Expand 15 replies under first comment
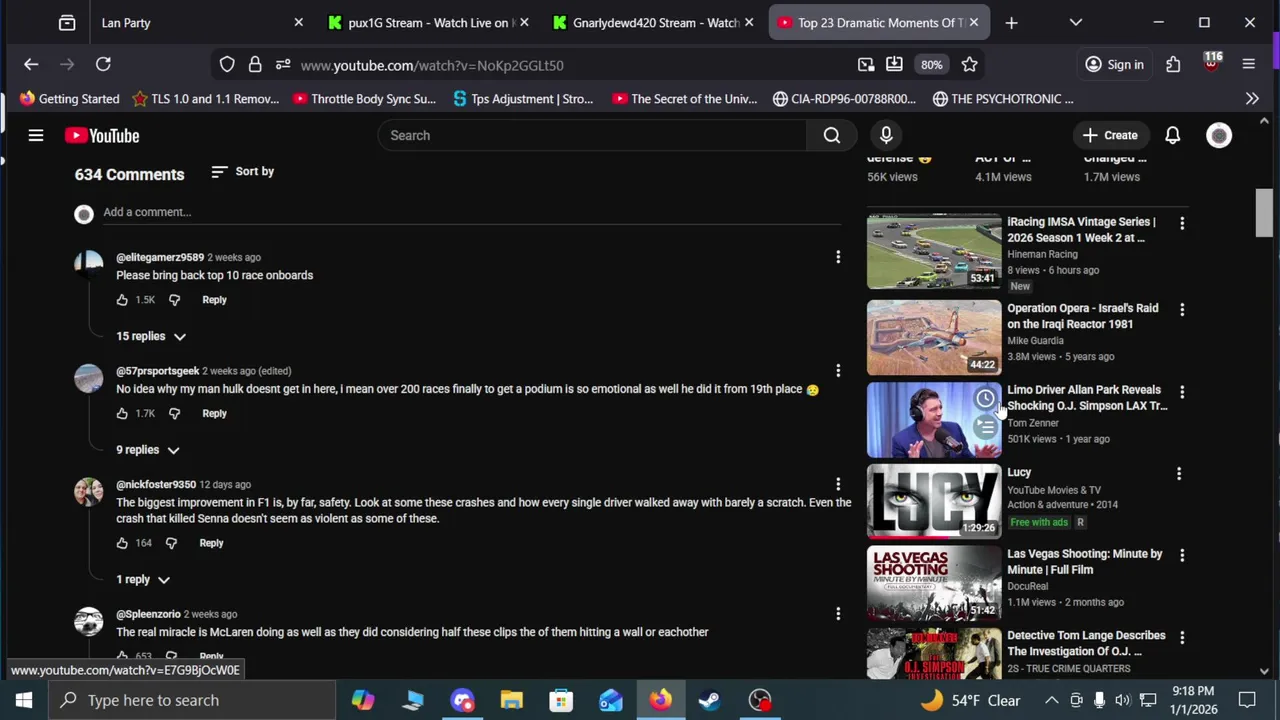This screenshot has height=720, width=1280. click(151, 336)
